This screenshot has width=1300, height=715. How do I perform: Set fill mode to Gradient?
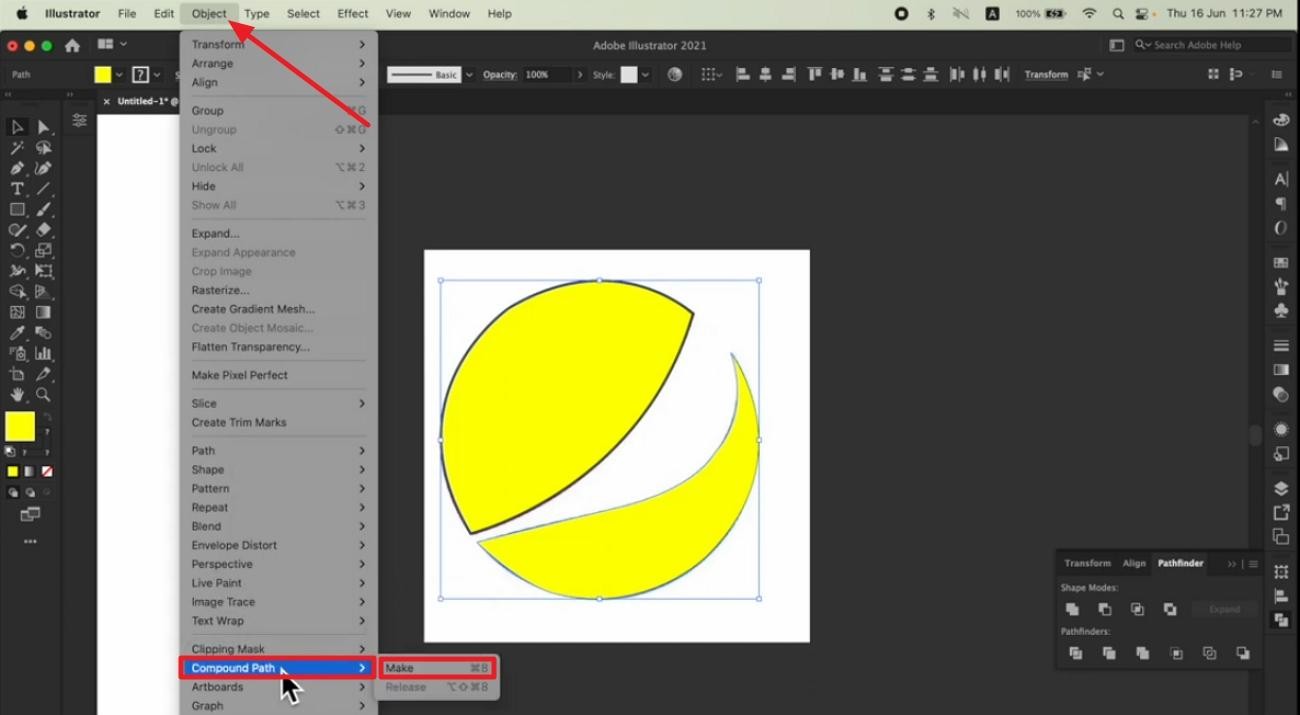(30, 471)
